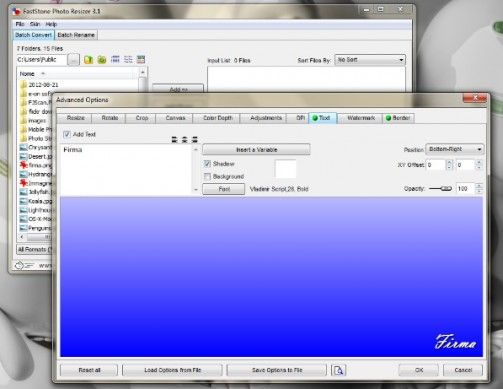Image resolution: width=503 pixels, height=389 pixels.
Task: Open the Sort Files By dropdown
Action: tap(370, 60)
